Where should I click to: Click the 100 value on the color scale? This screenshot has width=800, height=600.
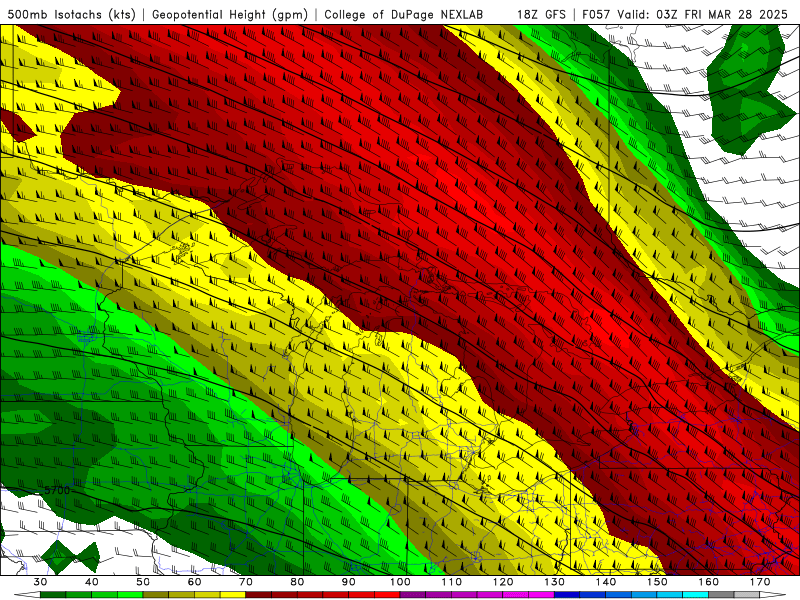[400, 582]
